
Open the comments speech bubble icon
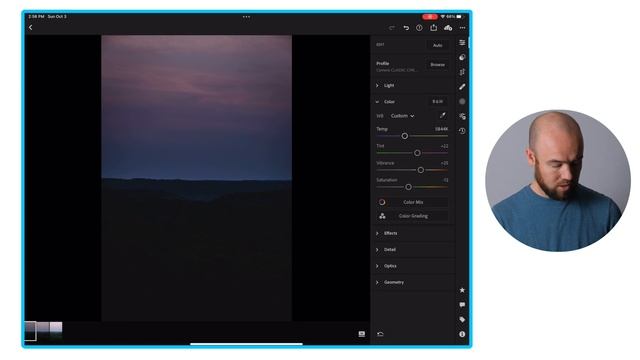(462, 305)
